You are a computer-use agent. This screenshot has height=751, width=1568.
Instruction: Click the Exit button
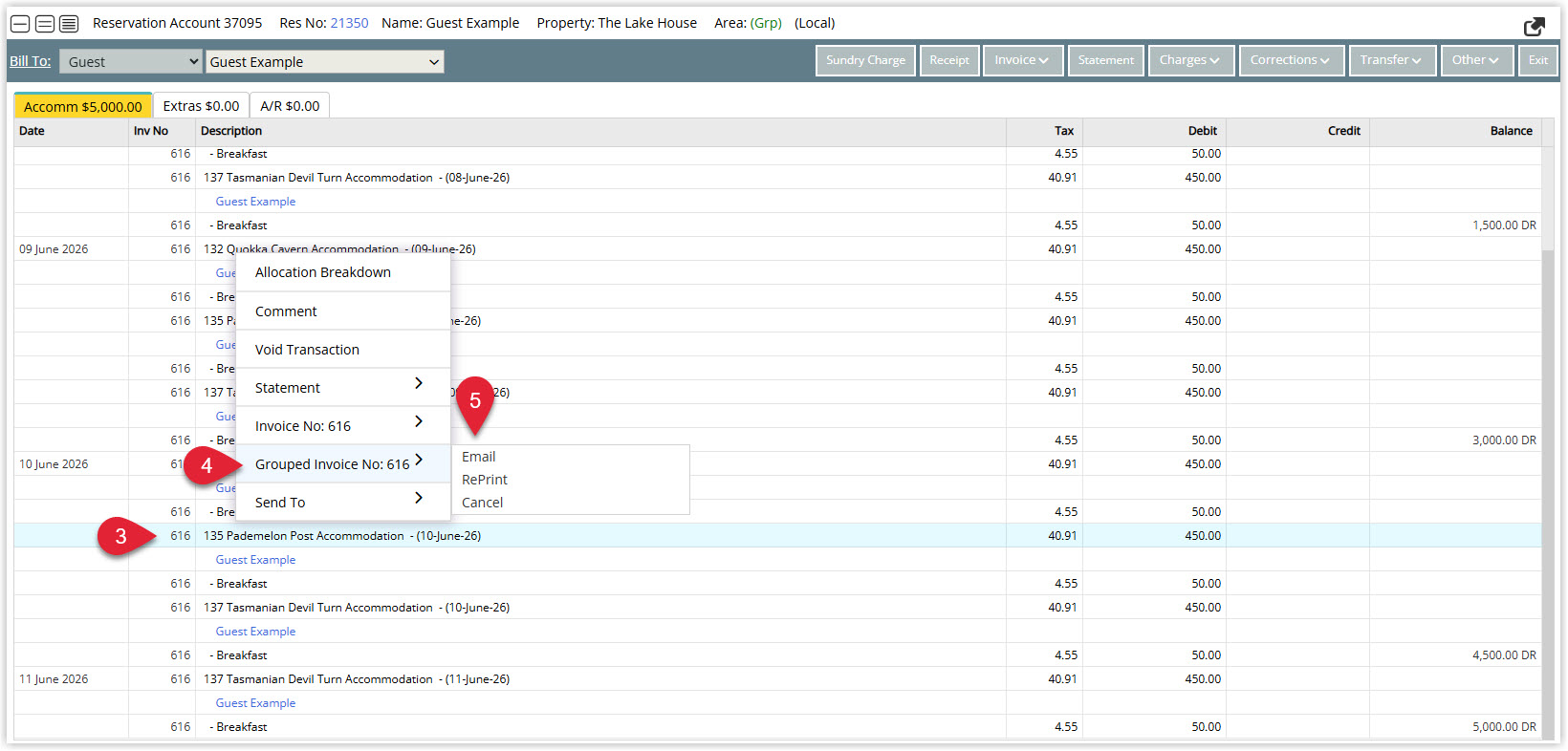click(x=1537, y=60)
